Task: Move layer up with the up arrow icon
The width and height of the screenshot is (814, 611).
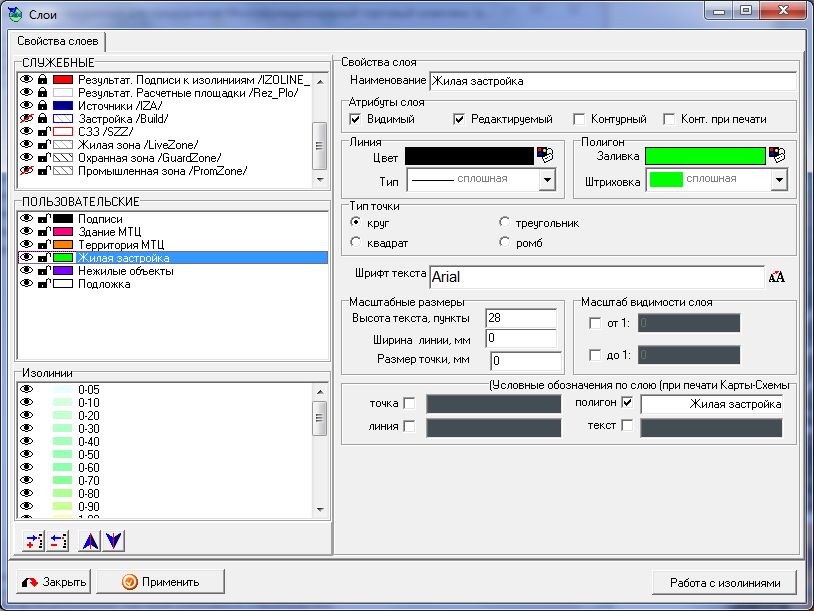Action: tap(90, 540)
